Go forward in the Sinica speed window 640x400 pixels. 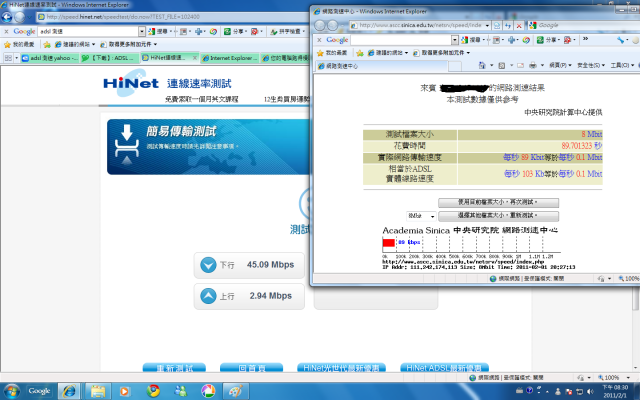tap(333, 25)
